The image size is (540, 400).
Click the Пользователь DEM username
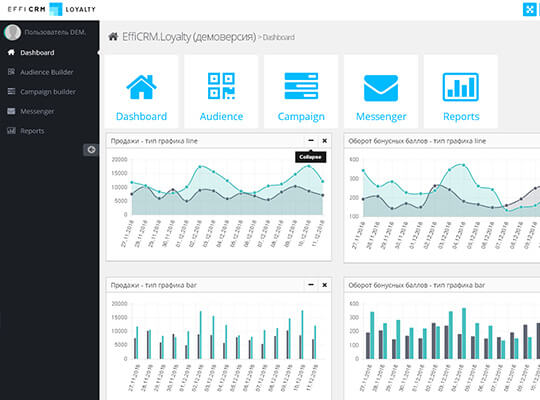tap(55, 32)
